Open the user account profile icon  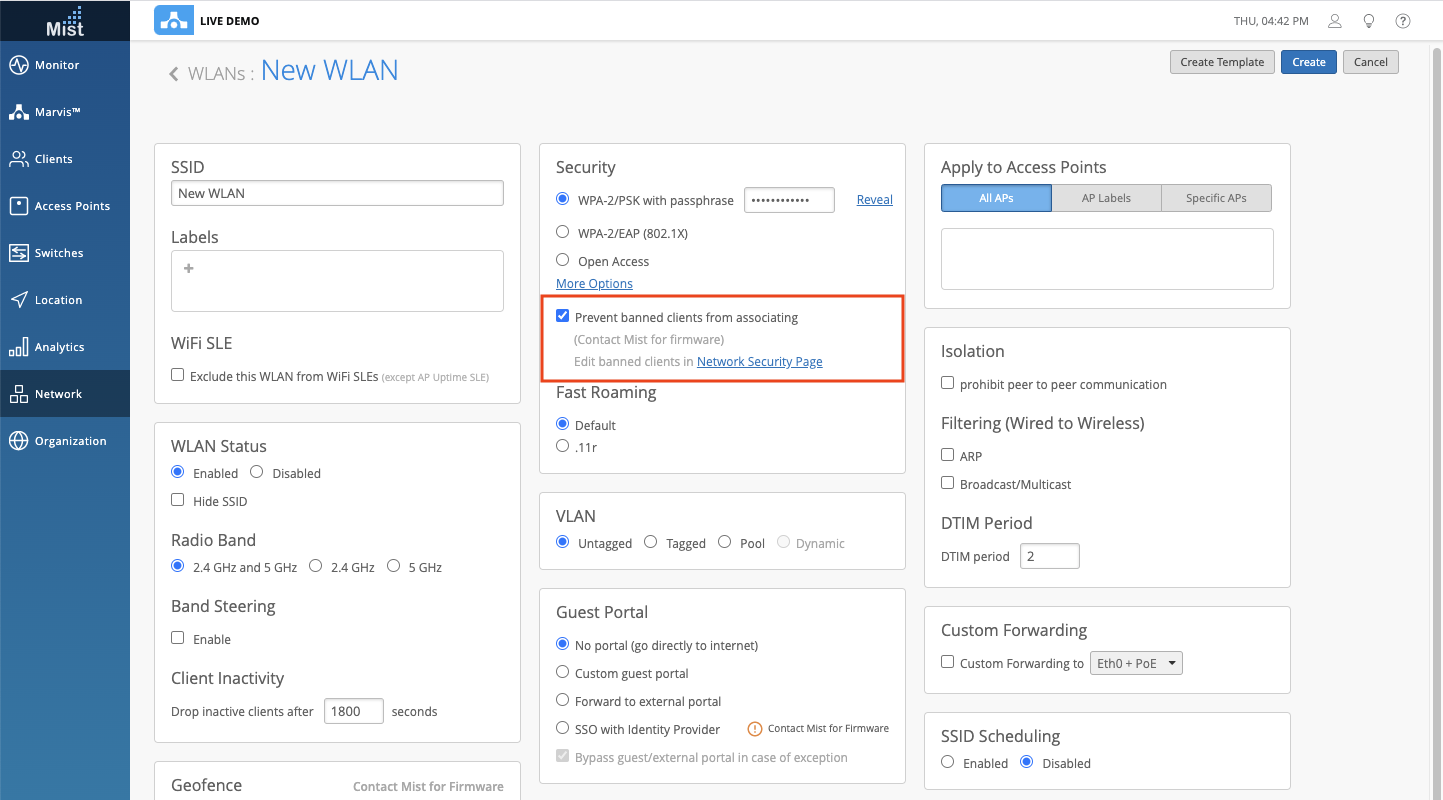pyautogui.click(x=1335, y=21)
